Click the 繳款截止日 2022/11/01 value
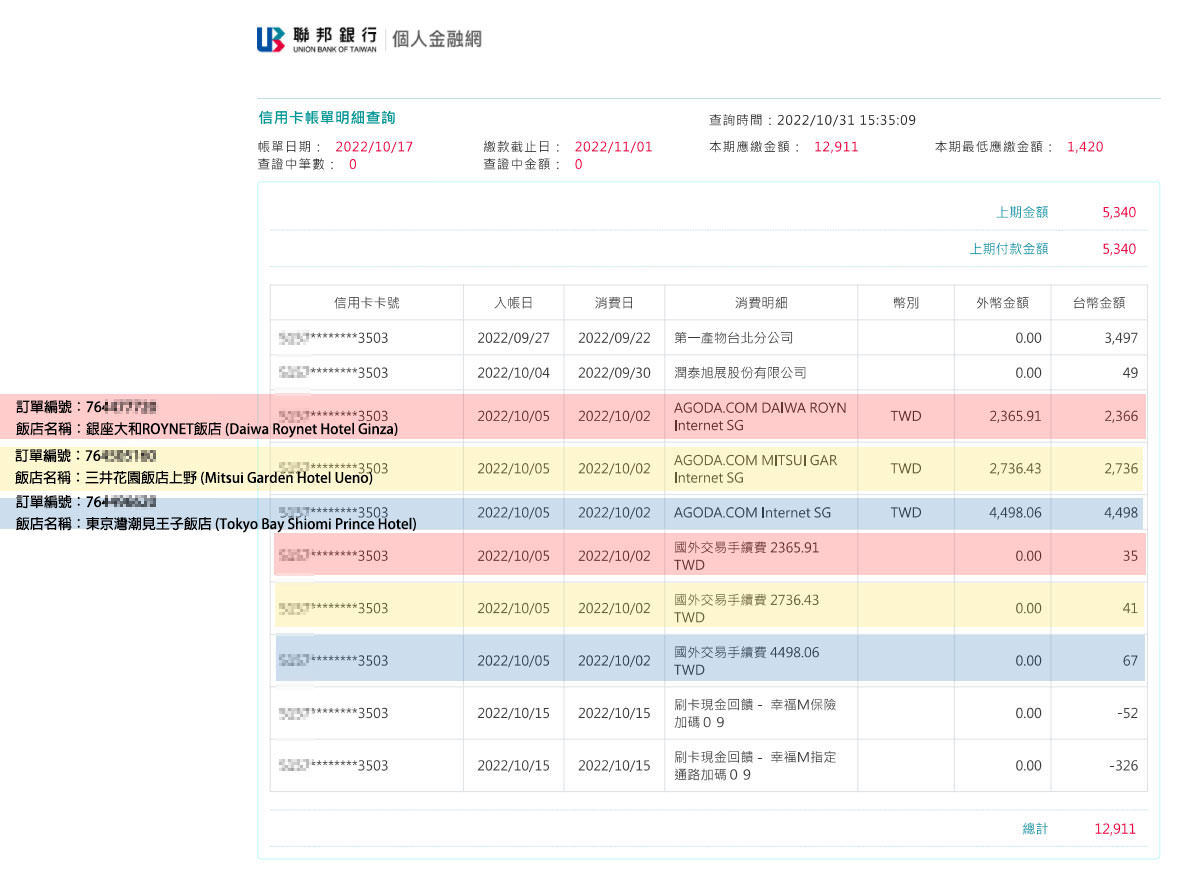Viewport: 1200px width, 884px height. (x=613, y=146)
